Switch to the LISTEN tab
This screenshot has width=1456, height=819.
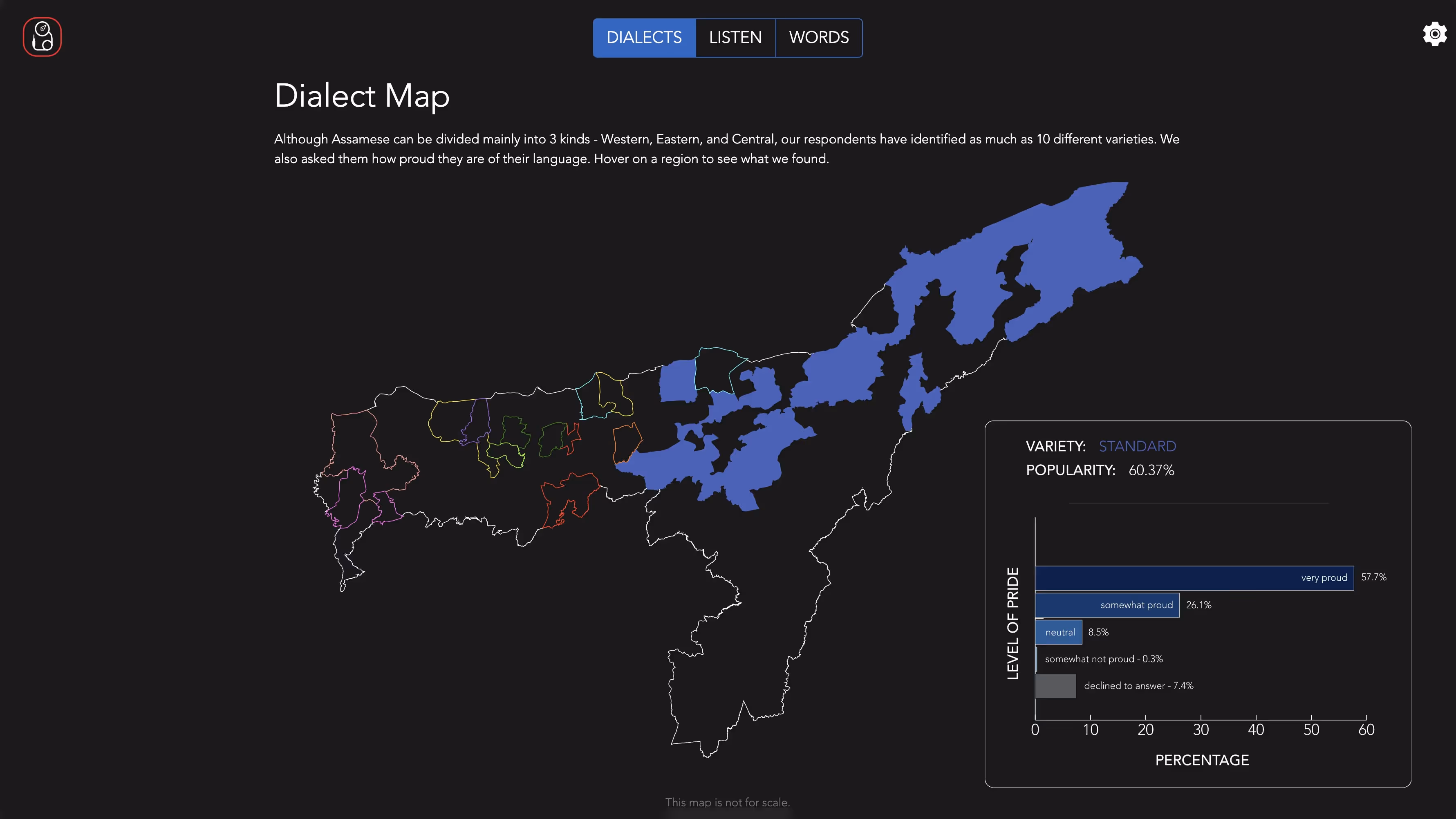(735, 37)
